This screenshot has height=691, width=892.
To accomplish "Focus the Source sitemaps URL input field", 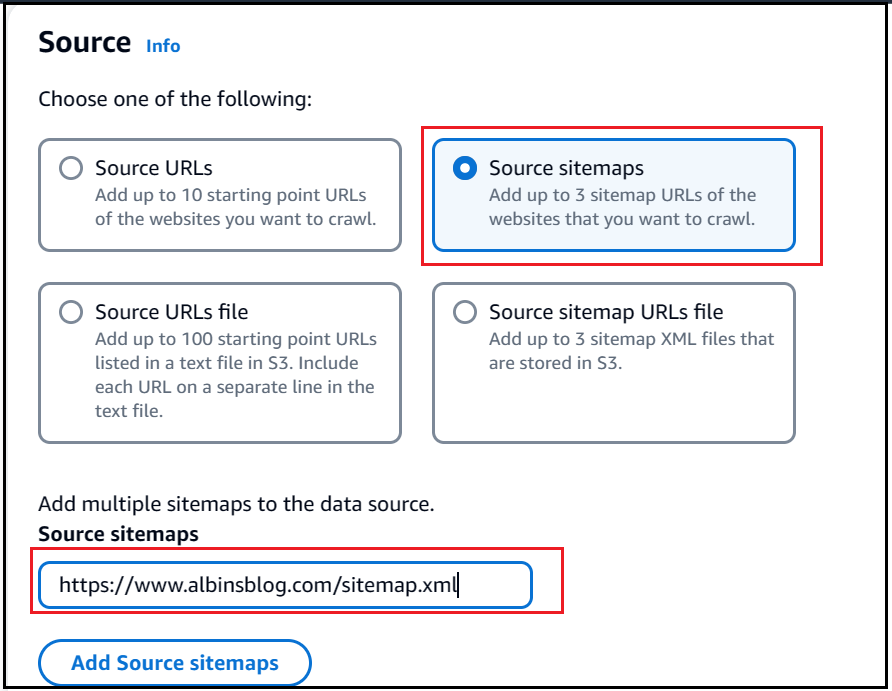I will coord(286,585).
